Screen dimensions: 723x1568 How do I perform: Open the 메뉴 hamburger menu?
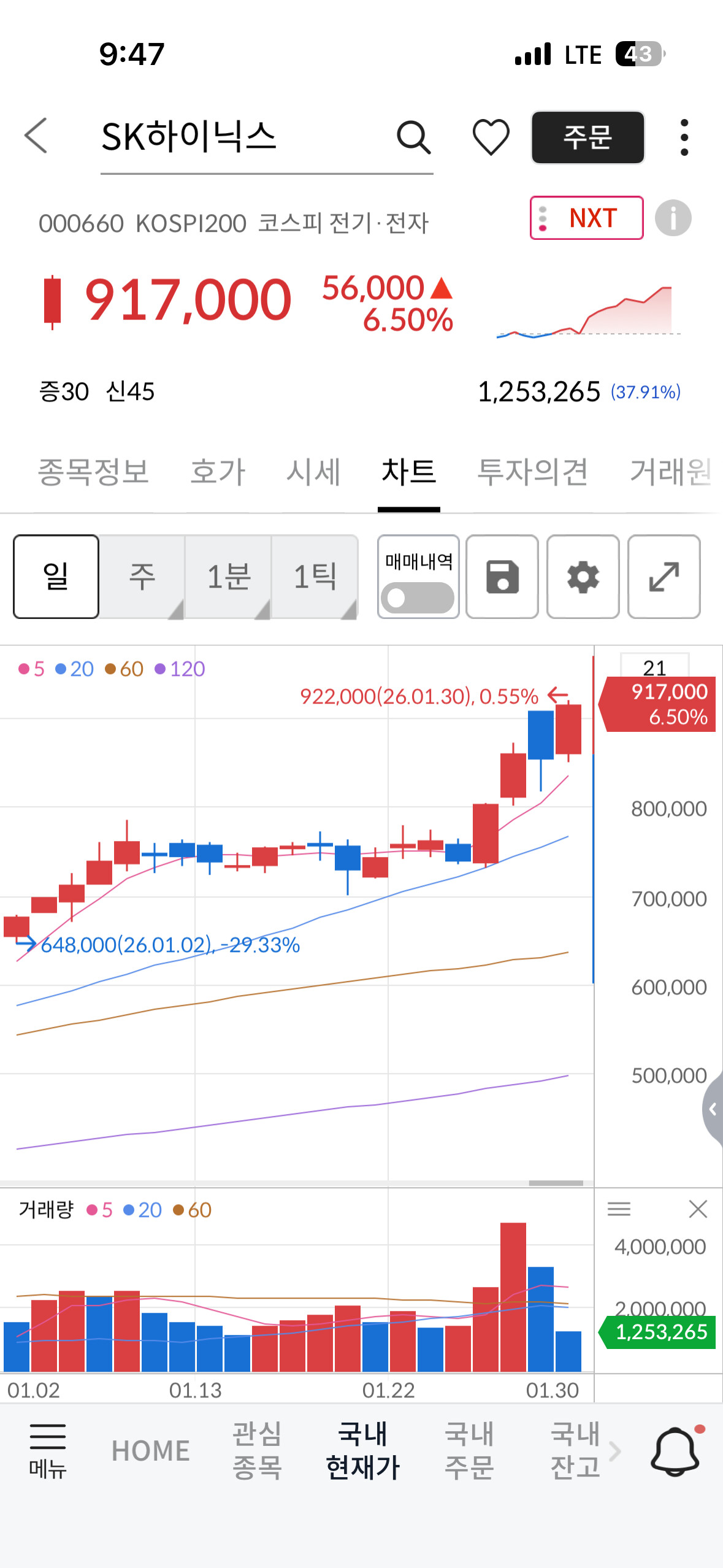[x=48, y=1451]
